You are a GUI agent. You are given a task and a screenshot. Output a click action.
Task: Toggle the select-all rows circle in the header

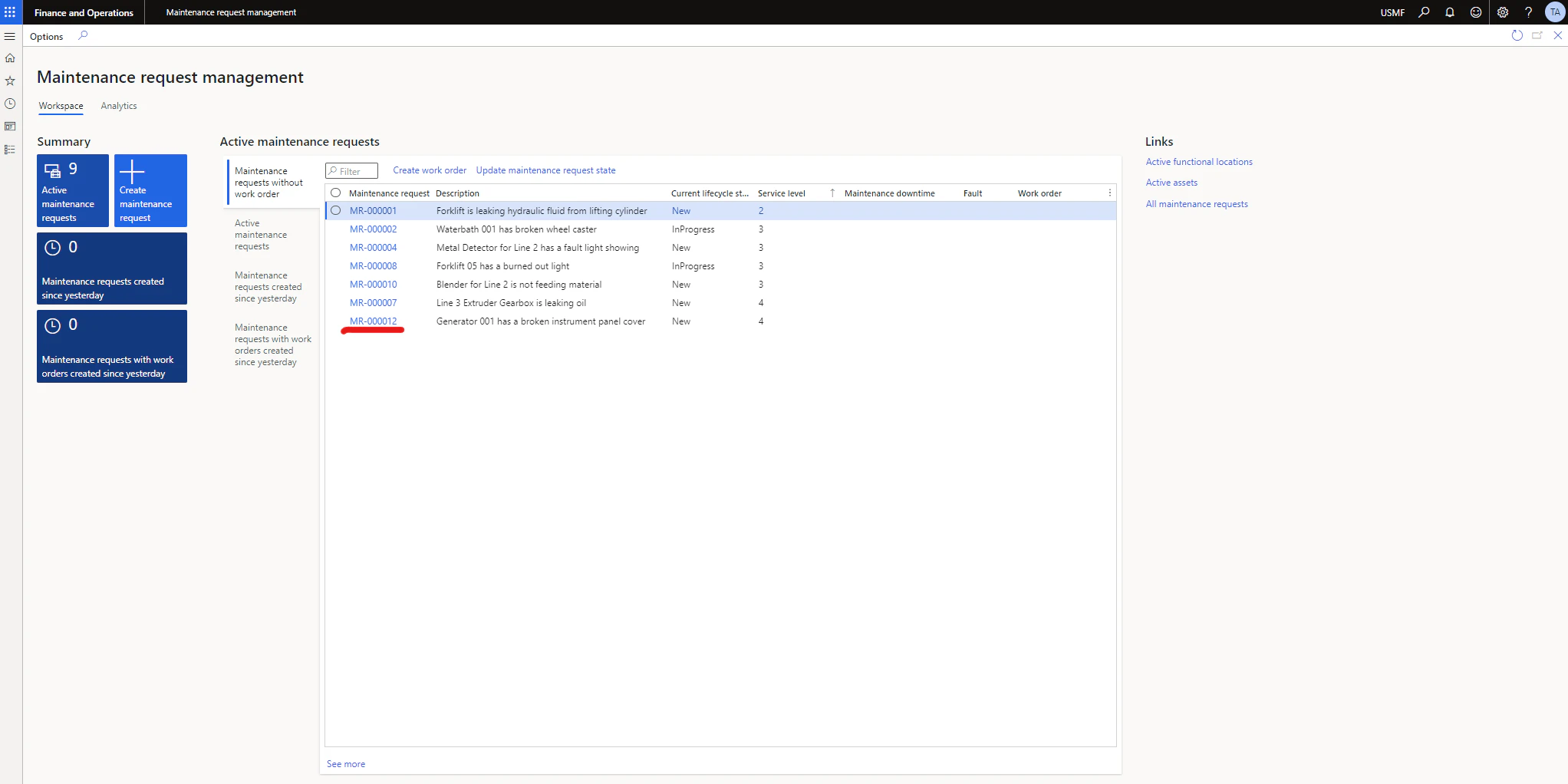[x=335, y=193]
